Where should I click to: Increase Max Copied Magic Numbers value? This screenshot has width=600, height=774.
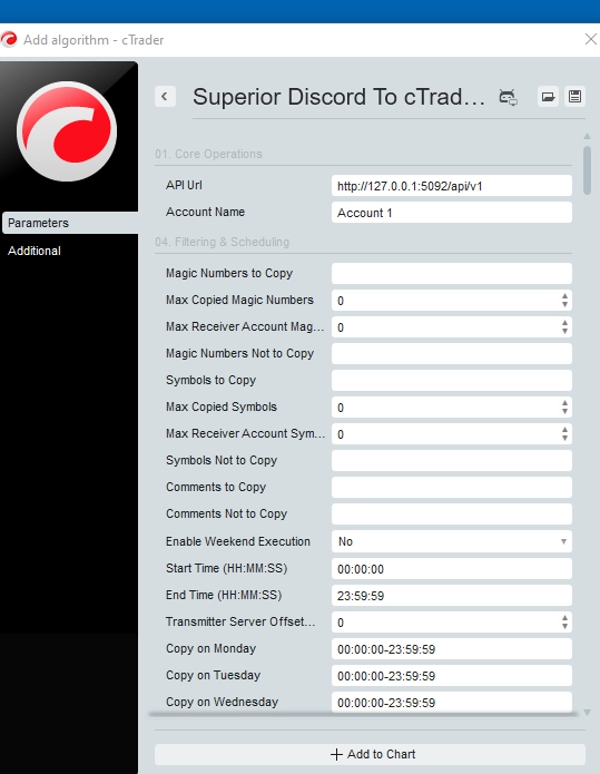tap(564, 296)
